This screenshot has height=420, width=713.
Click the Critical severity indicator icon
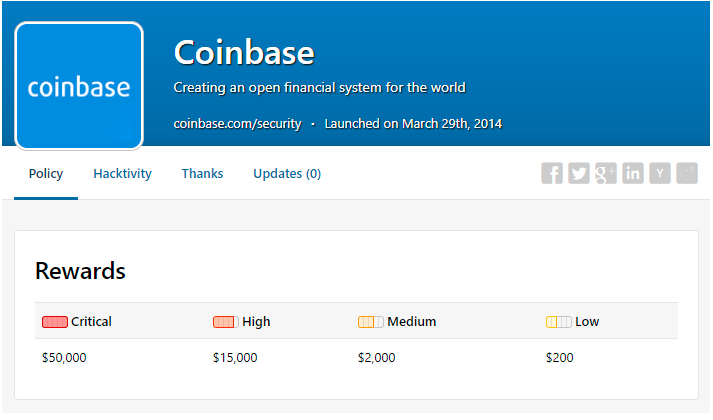pyautogui.click(x=54, y=322)
